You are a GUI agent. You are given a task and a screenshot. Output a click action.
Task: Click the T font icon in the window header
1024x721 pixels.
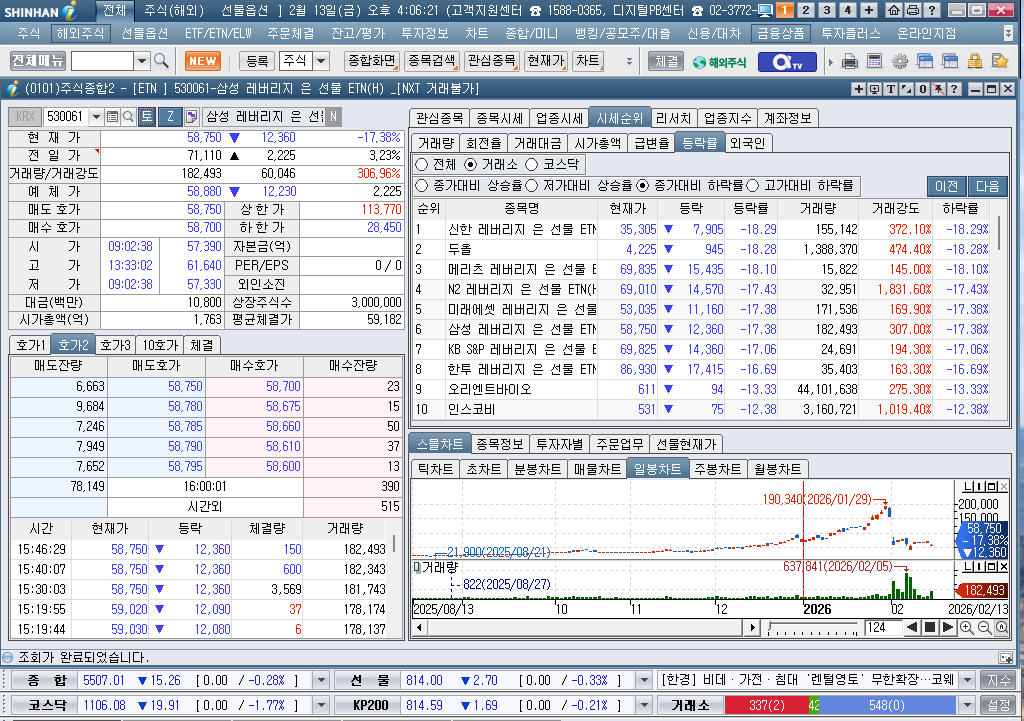(891, 89)
